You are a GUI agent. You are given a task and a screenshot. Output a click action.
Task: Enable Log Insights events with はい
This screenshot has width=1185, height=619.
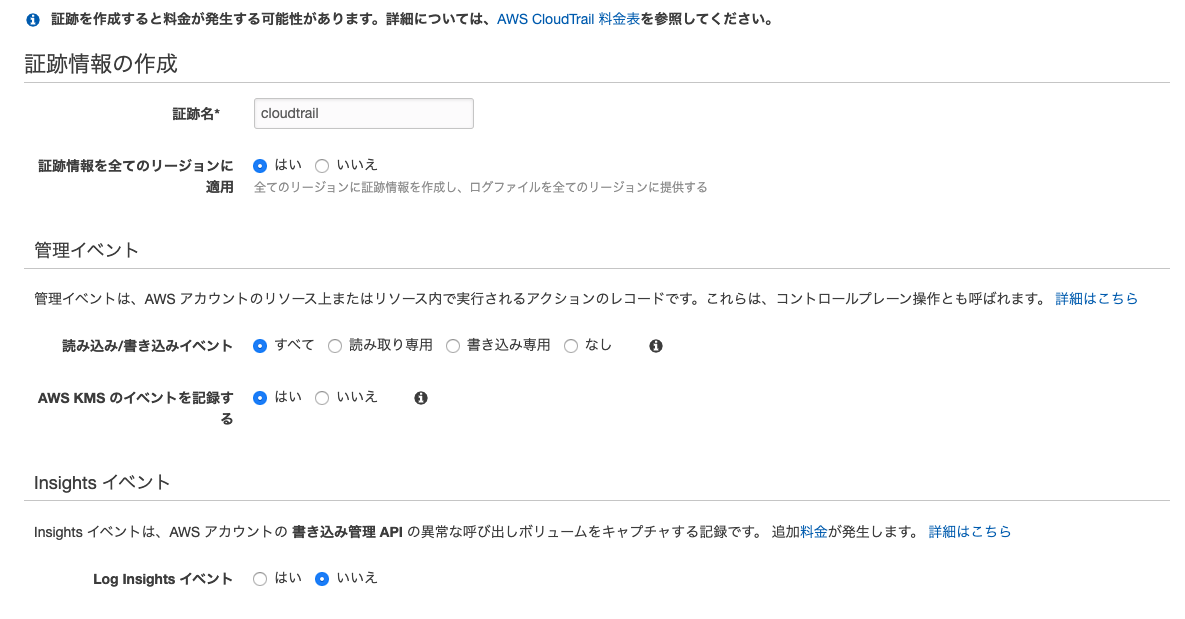[260, 579]
